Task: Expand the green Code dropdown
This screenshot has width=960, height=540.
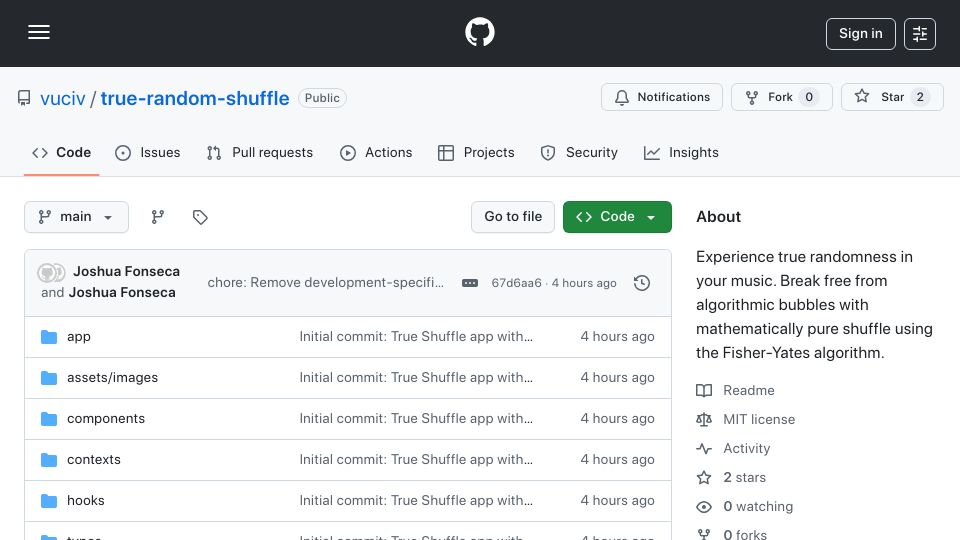Action: point(617,217)
